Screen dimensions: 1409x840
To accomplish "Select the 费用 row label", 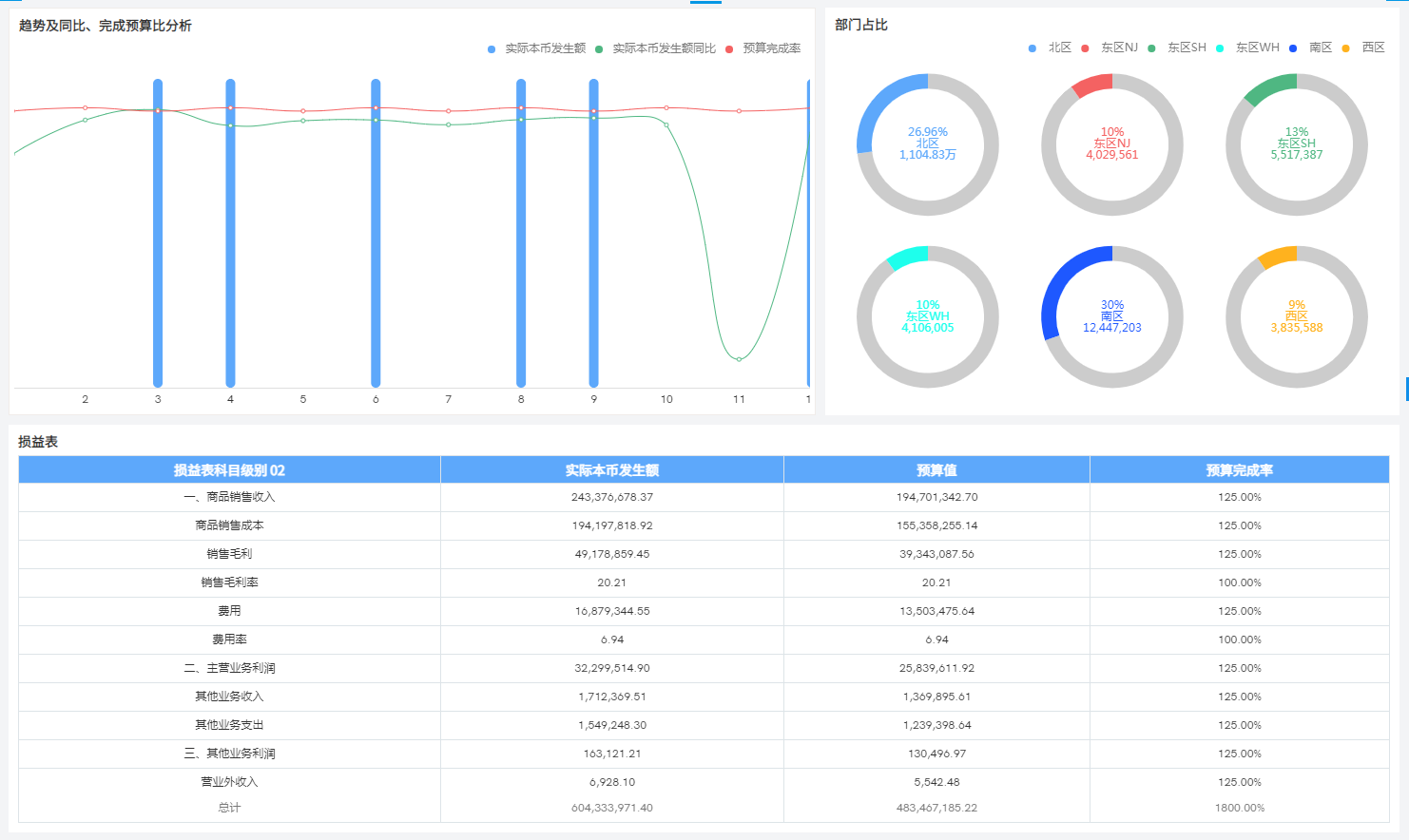I will click(x=229, y=611).
